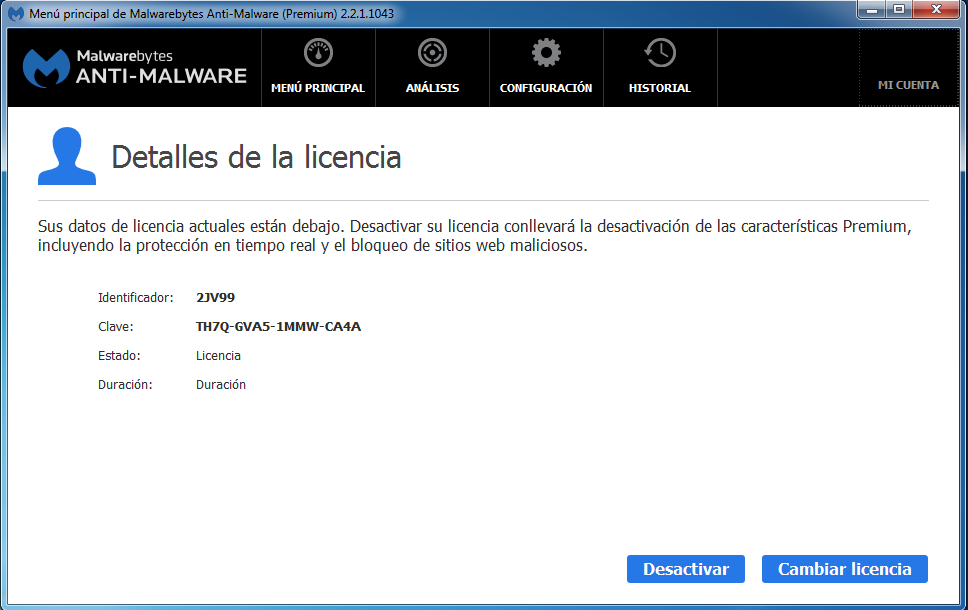Switch to the Análisis tab
The image size is (968, 610).
[x=432, y=68]
